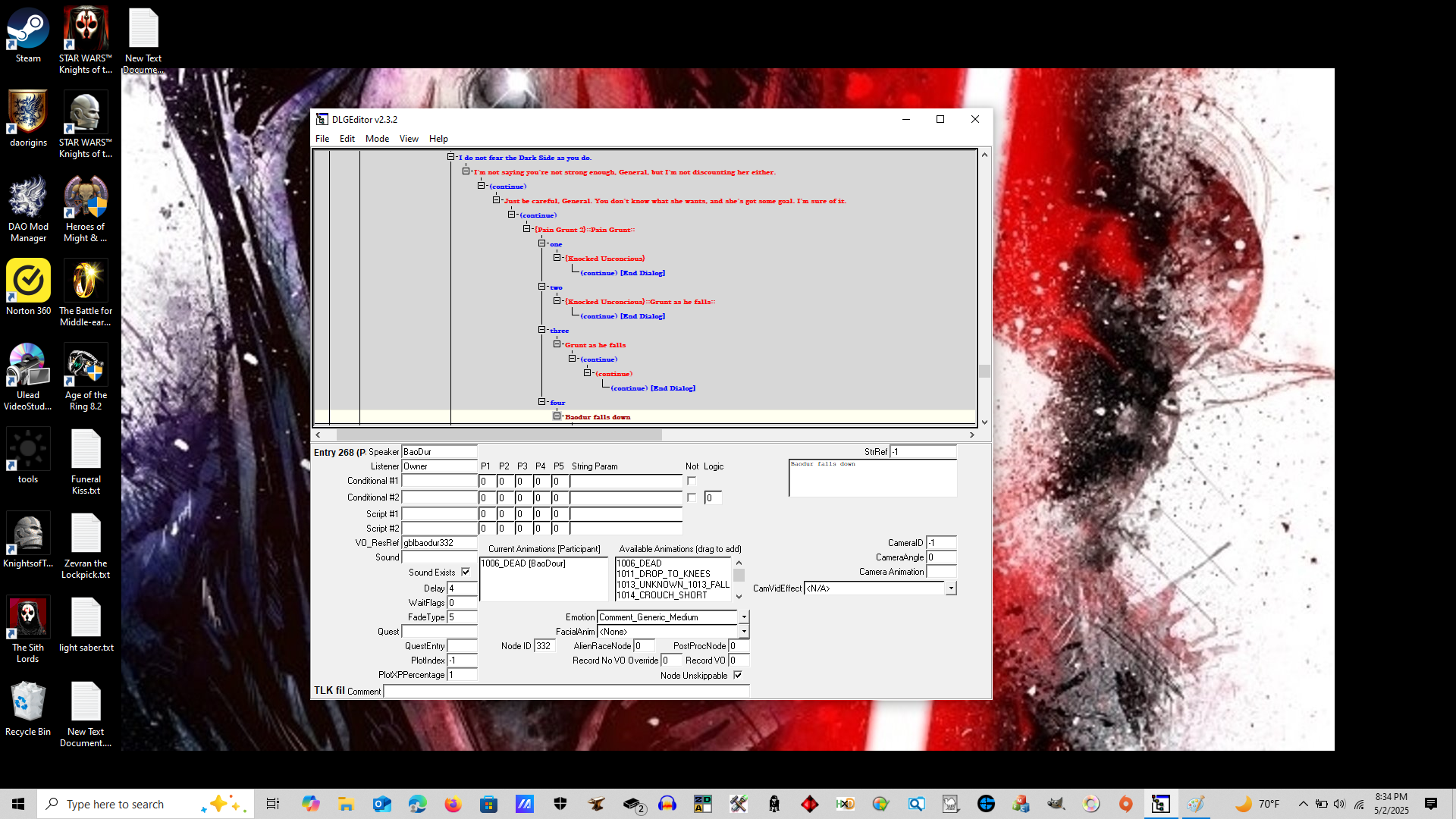Open the DAO Mod Manager shortcut

point(28,209)
